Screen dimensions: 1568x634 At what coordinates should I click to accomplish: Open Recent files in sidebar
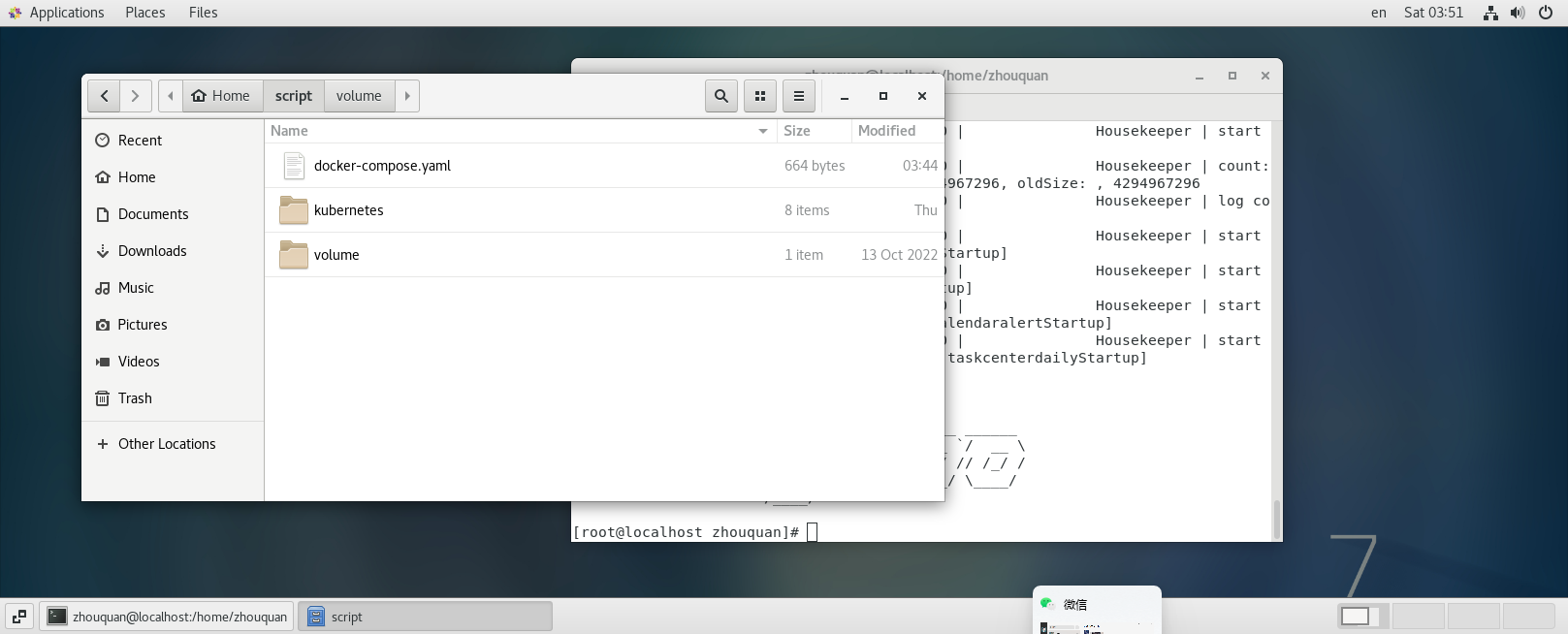(140, 141)
